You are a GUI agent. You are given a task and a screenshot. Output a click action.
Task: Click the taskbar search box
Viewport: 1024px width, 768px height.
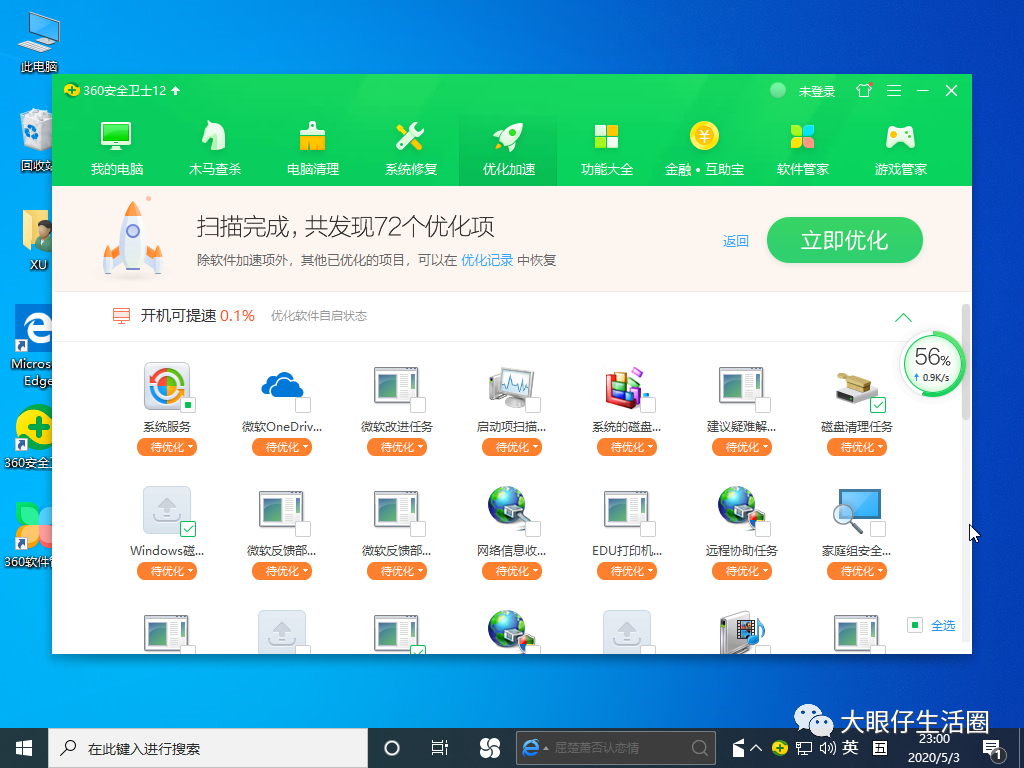[208, 748]
